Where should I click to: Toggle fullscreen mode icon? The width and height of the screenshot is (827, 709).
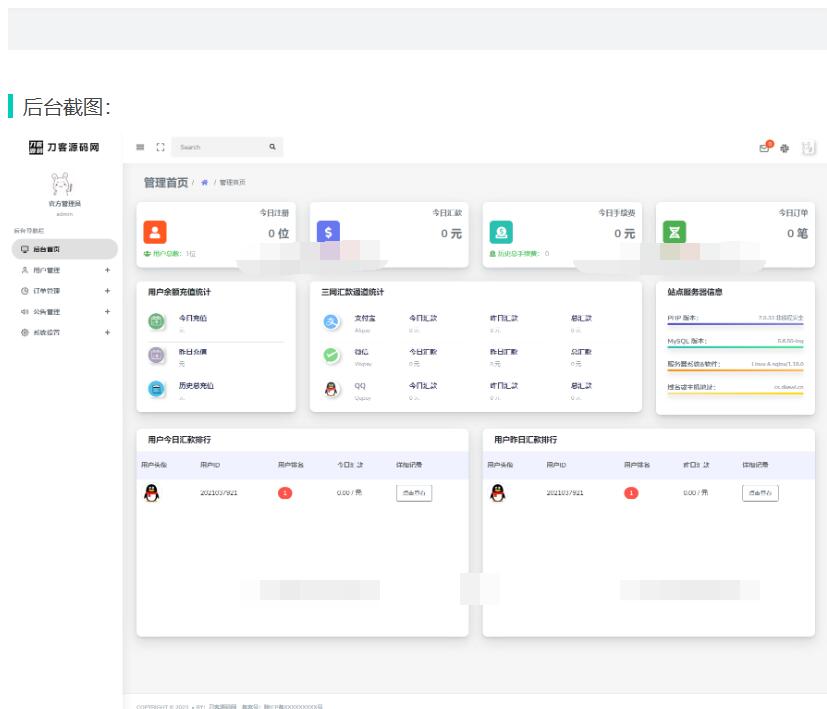point(159,147)
